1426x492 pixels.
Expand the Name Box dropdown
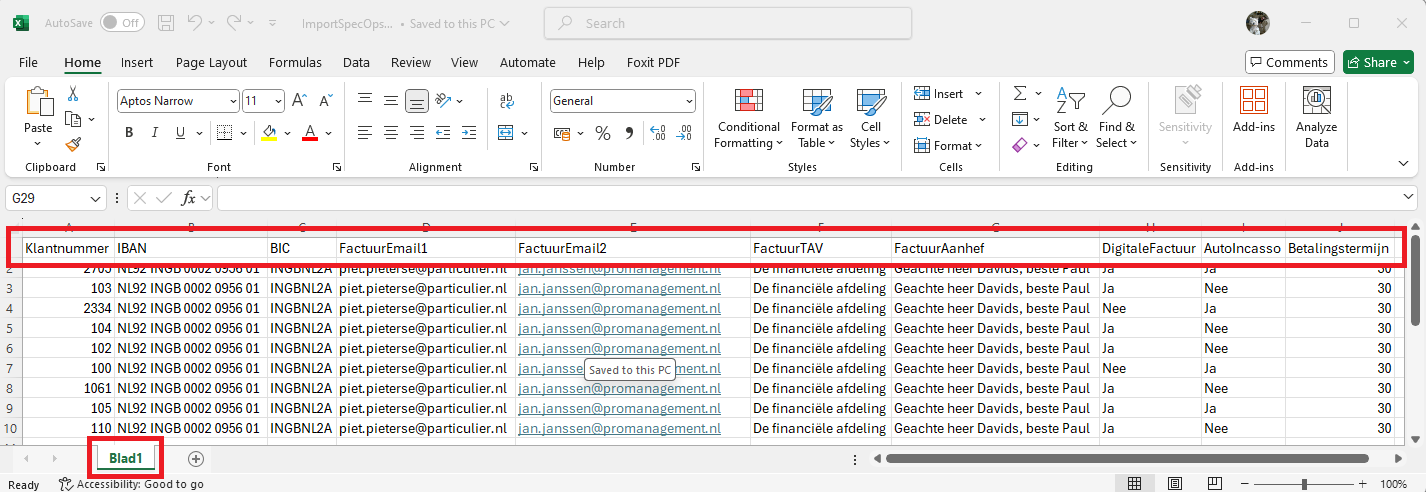tap(97, 198)
